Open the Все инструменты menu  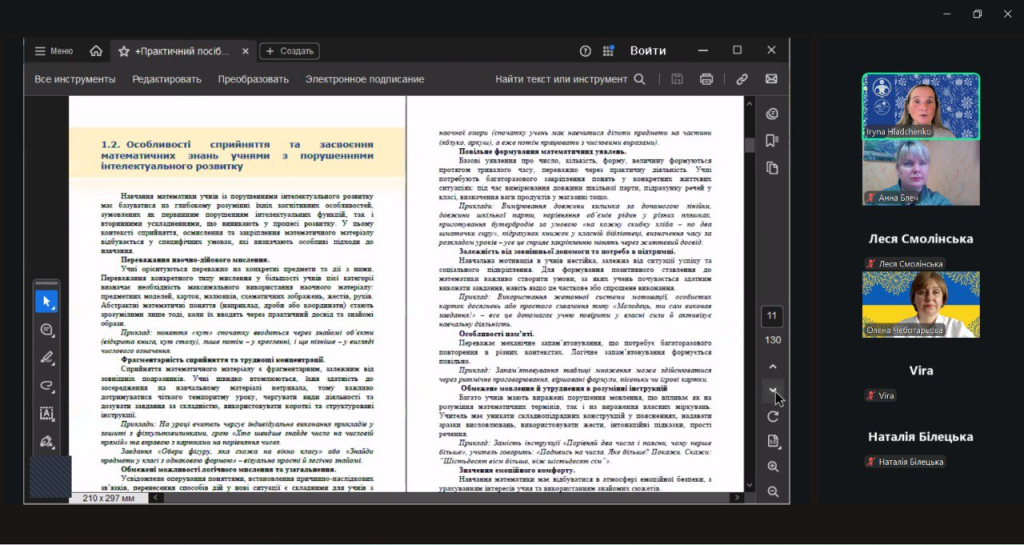click(x=75, y=79)
